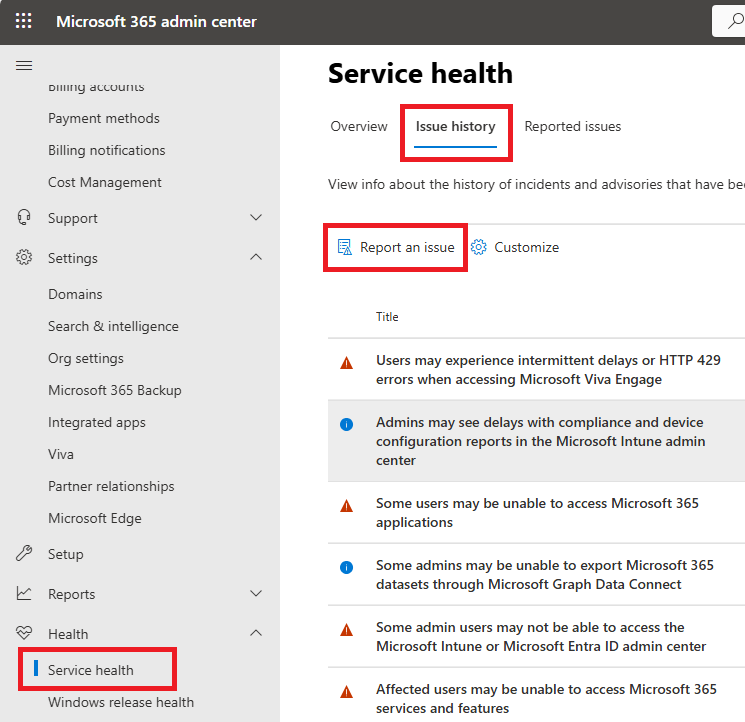Click the Microsoft 365 admin center title
Screen dimensions: 745x722
coord(156,21)
